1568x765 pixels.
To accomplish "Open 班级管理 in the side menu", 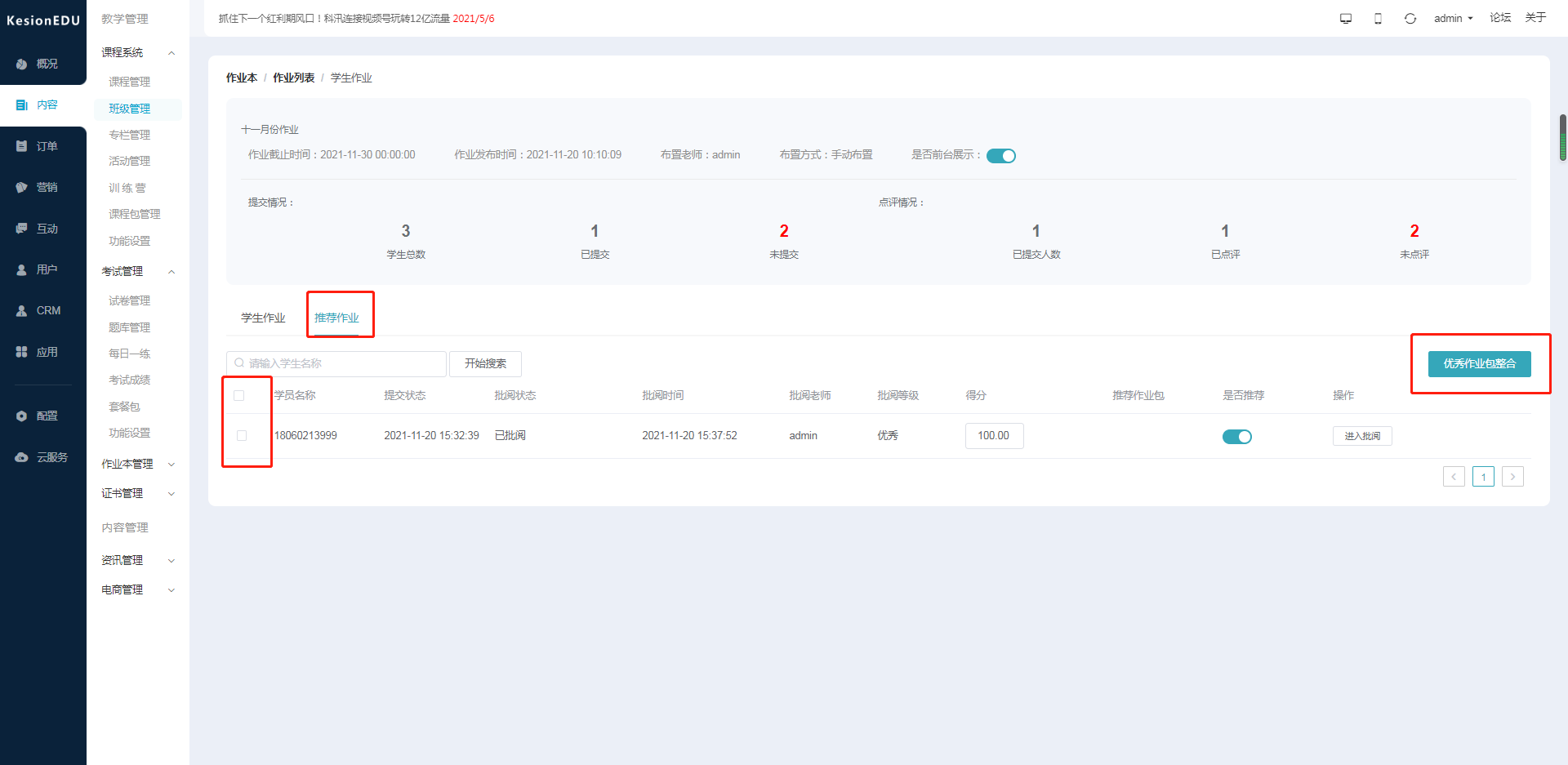I will coord(129,109).
